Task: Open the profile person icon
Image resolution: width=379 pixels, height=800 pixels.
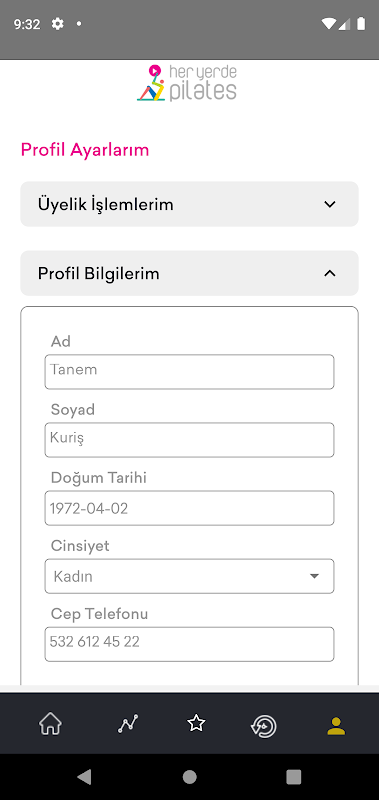Action: (336, 726)
